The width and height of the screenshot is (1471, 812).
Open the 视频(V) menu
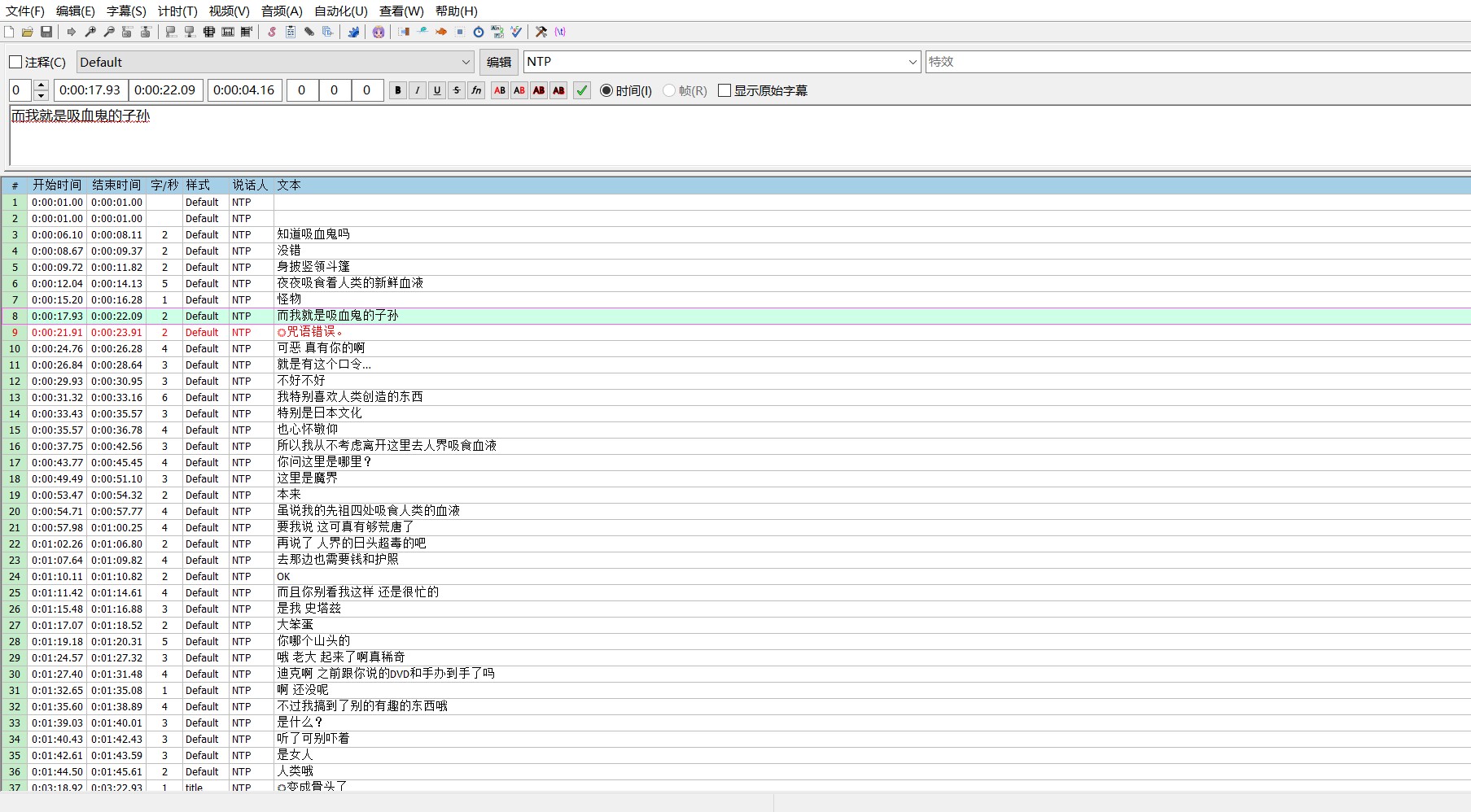229,11
